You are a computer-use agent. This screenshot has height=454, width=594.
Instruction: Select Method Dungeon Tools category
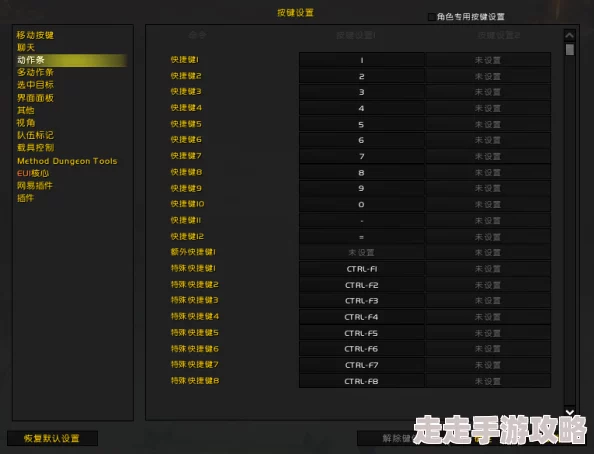[67, 161]
